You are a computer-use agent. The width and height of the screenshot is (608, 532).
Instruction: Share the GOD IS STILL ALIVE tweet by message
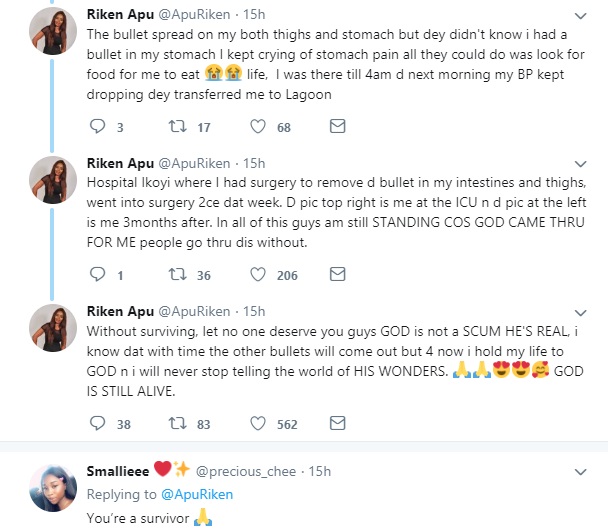pos(337,423)
